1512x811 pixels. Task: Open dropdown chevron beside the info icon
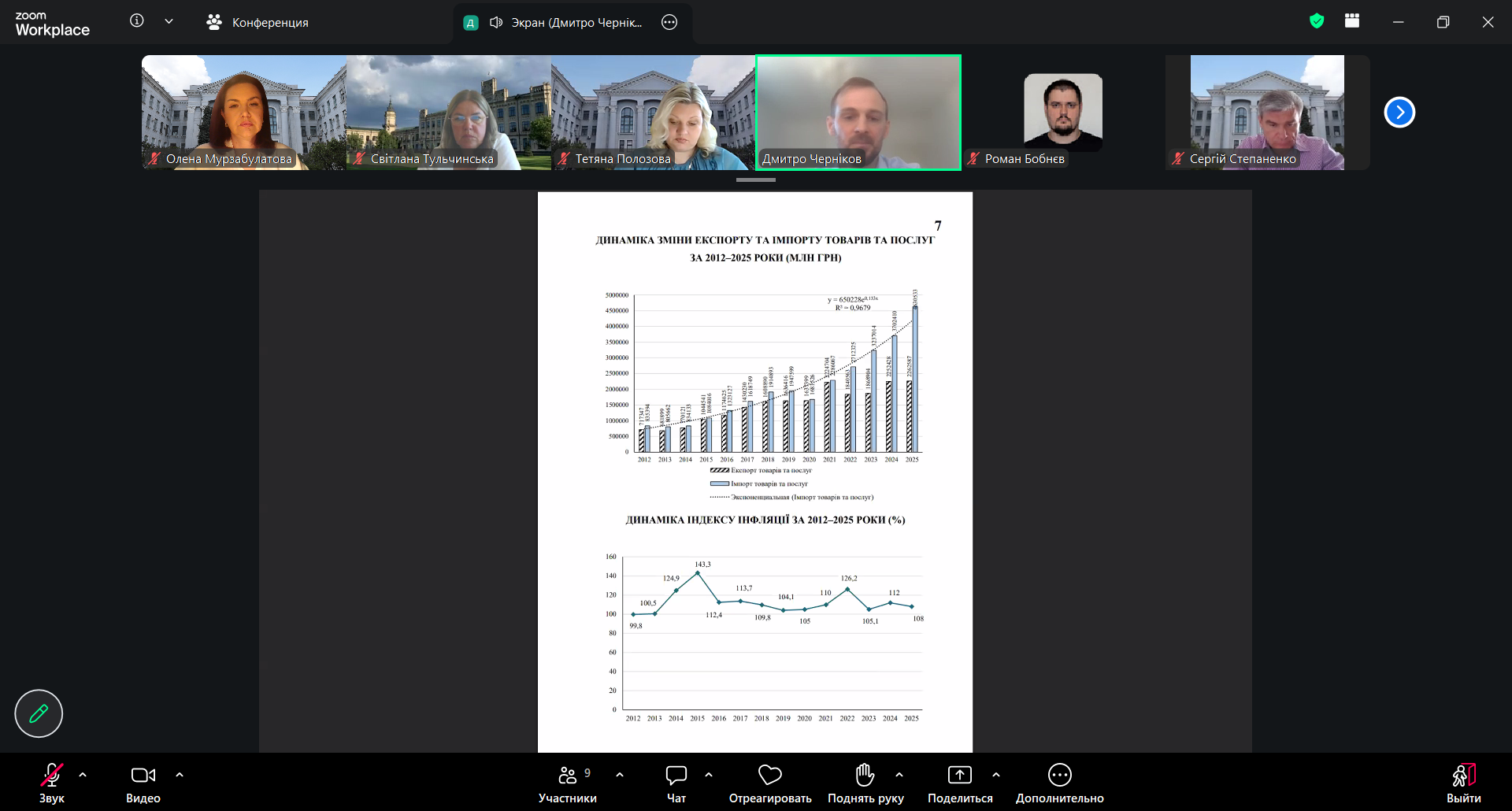click(169, 21)
